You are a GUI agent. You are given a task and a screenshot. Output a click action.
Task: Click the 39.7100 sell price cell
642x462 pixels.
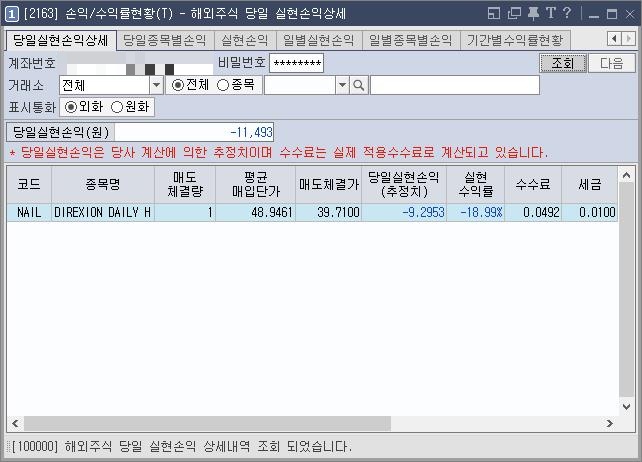click(329, 213)
